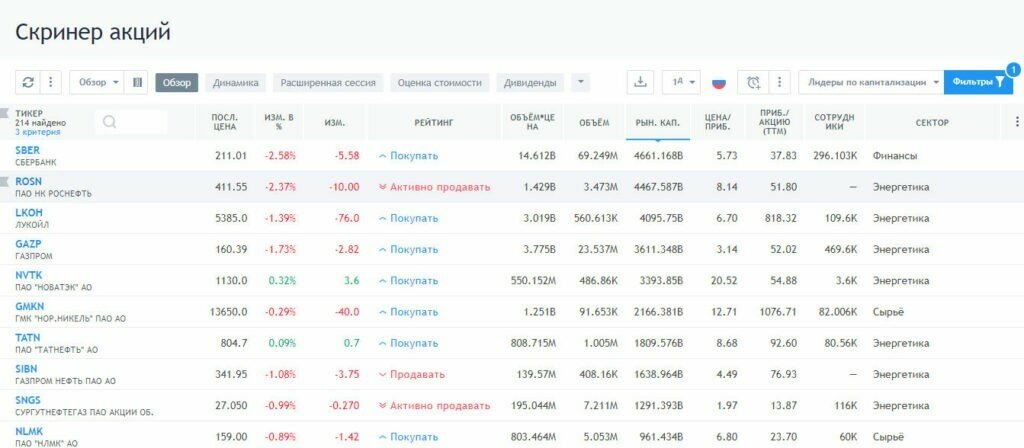Click the 3 критерия link
The width and height of the screenshot is (1024, 448).
(37, 132)
